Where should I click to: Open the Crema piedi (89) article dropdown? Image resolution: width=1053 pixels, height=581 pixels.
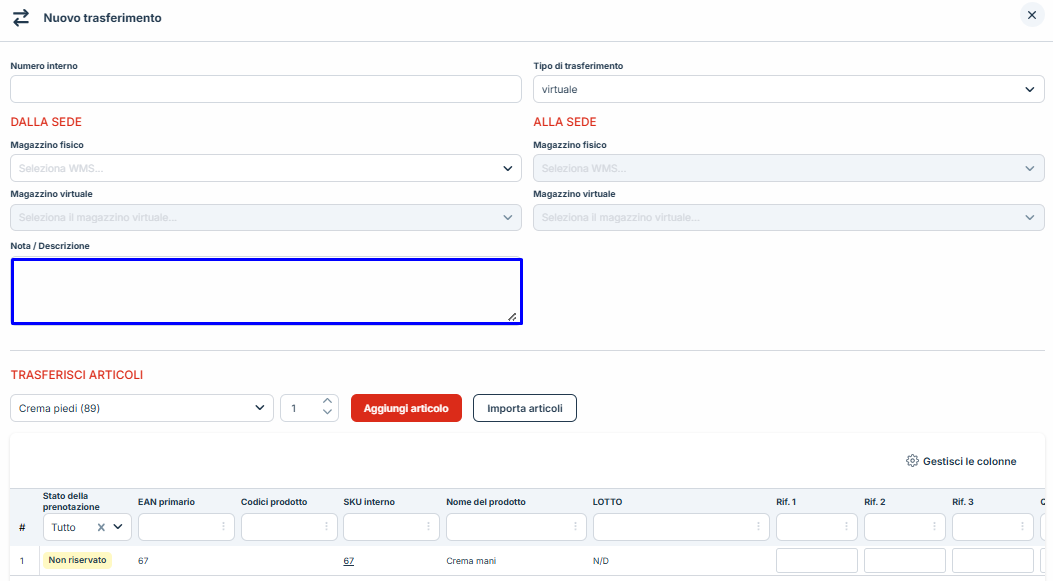point(141,408)
